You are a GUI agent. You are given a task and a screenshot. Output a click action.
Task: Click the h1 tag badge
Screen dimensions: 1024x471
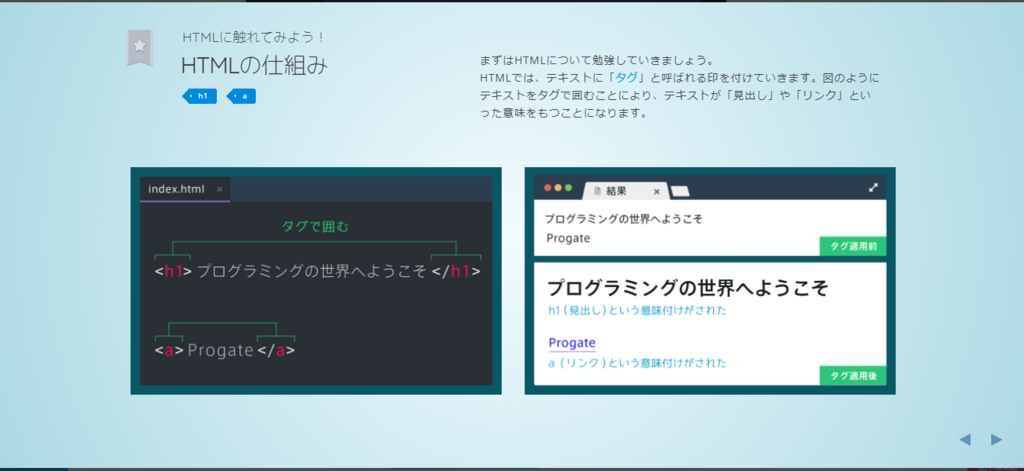(200, 97)
